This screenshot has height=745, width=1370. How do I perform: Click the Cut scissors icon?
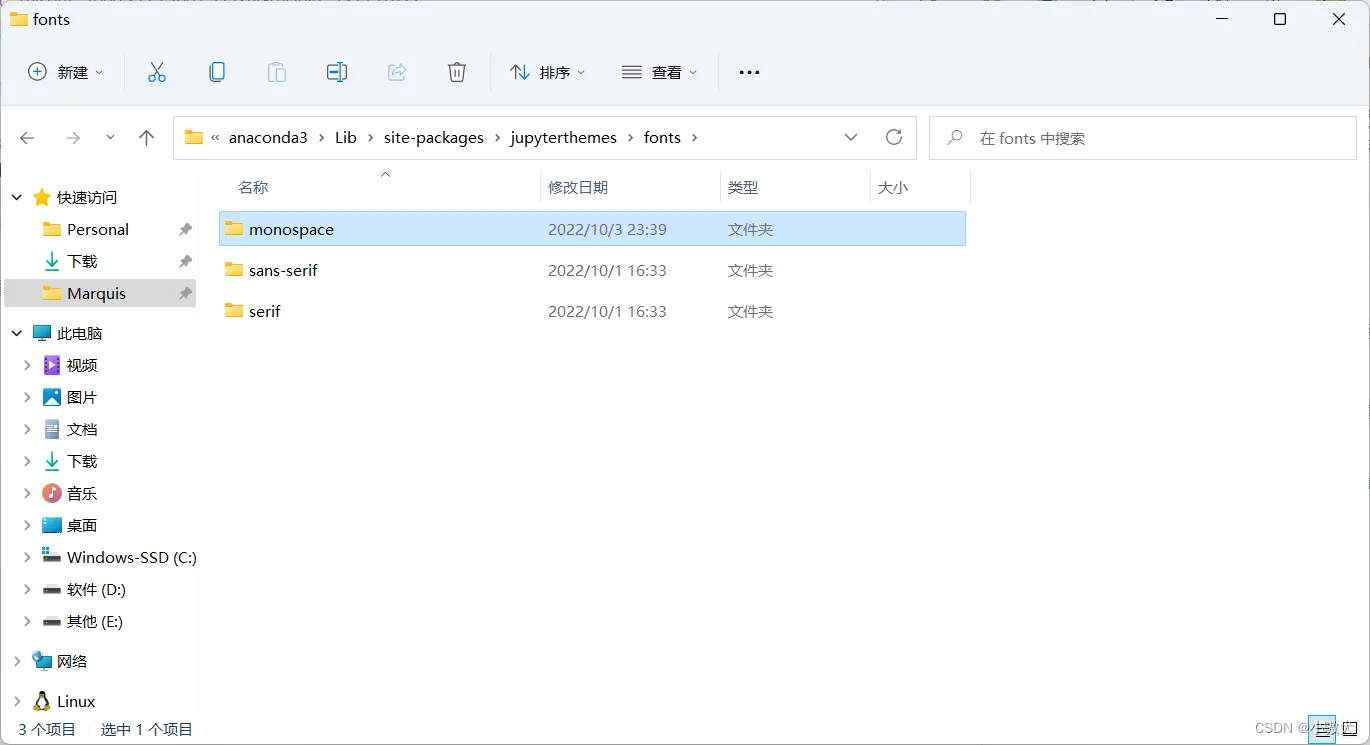point(157,72)
